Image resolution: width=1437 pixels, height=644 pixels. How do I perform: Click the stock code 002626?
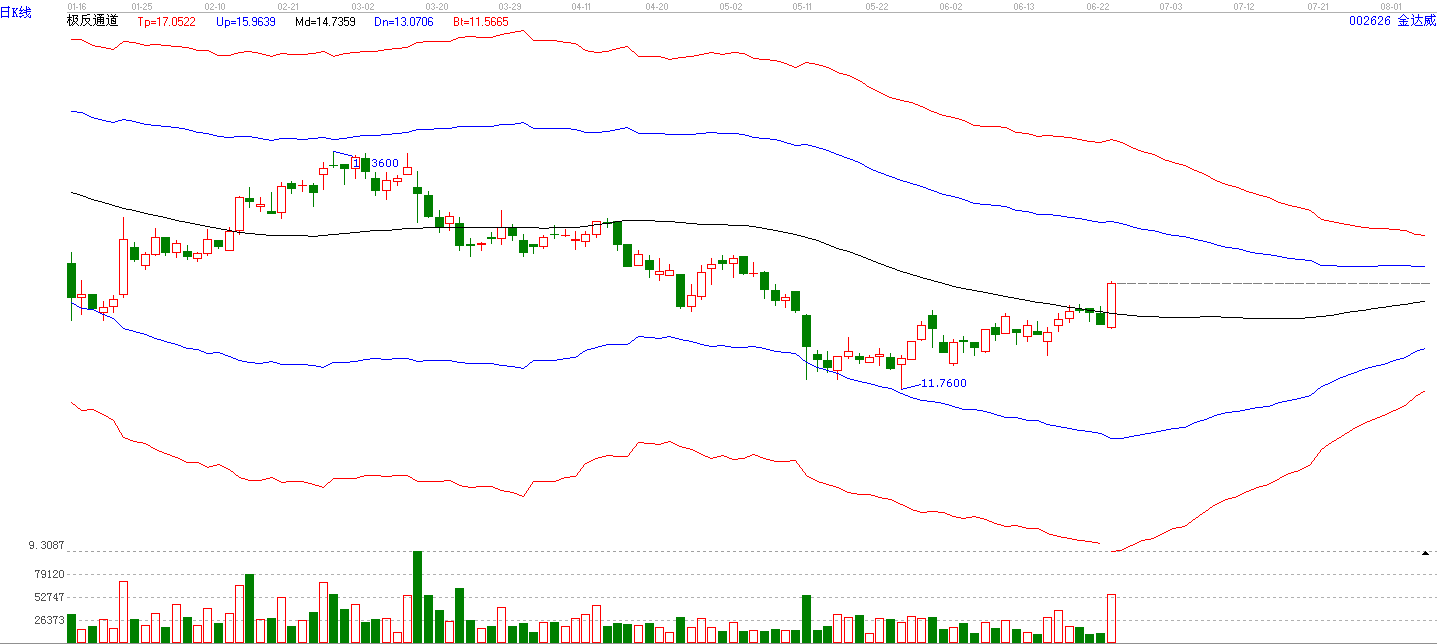[x=1369, y=20]
